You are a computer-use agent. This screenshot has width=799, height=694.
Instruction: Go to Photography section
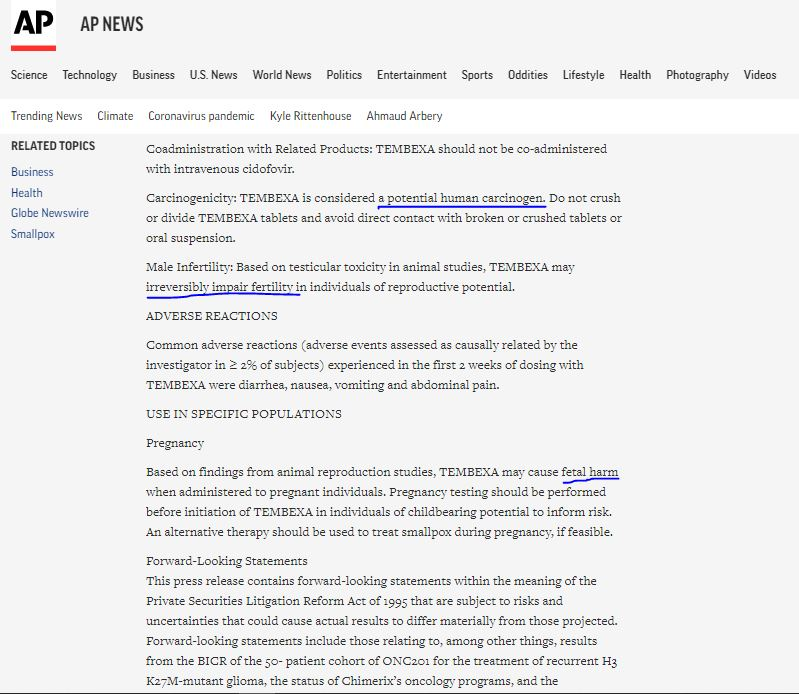[x=697, y=75]
